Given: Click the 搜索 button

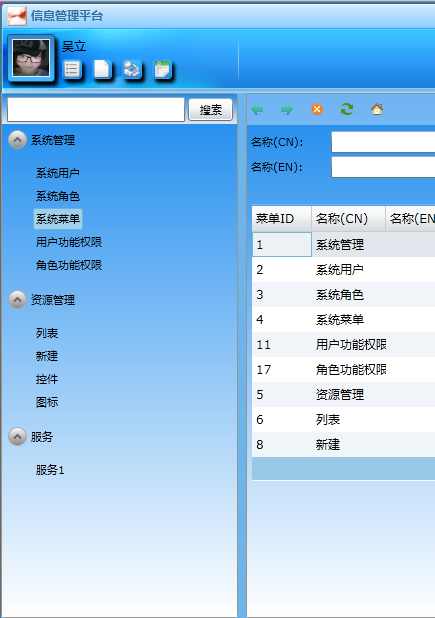Looking at the screenshot, I should coord(211,110).
